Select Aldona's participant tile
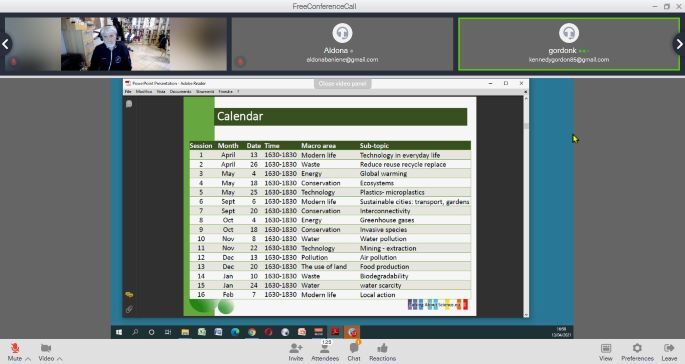Image resolution: width=685 pixels, height=364 pixels. 342,44
